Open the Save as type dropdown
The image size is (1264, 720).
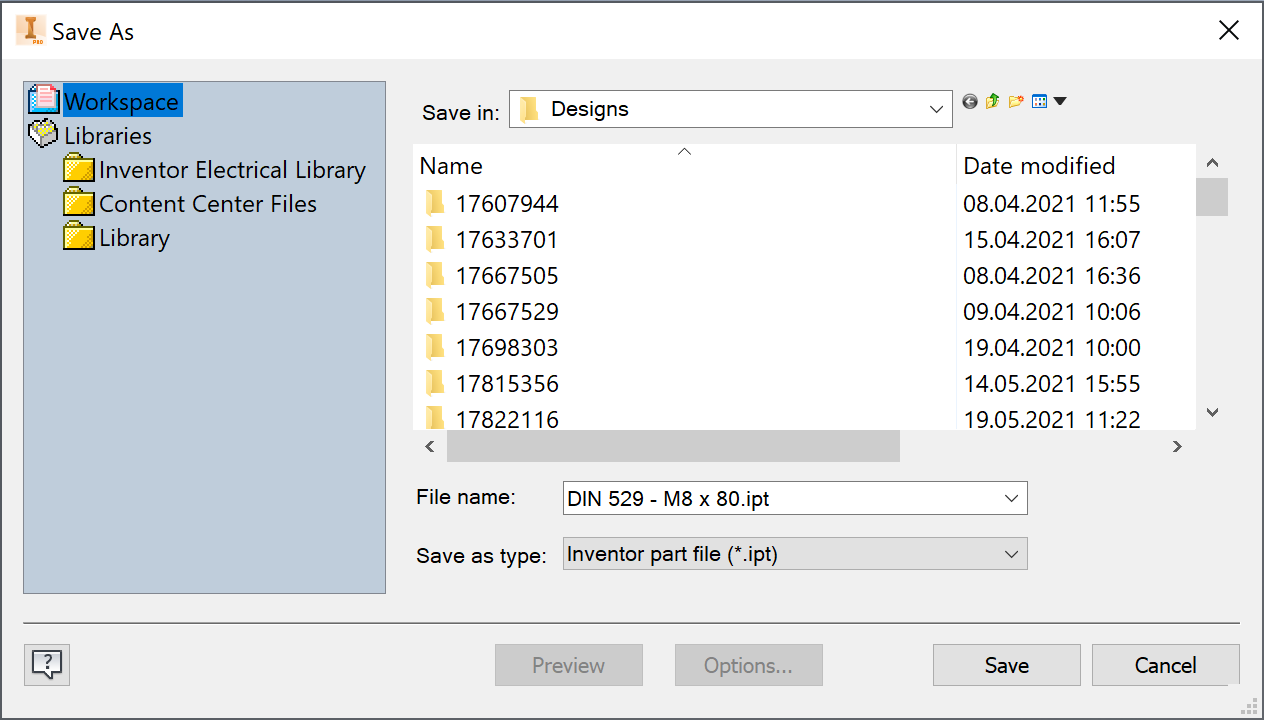1013,553
